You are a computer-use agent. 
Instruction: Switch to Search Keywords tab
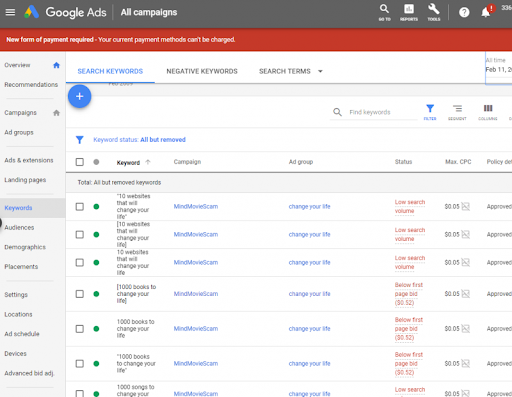(x=110, y=71)
